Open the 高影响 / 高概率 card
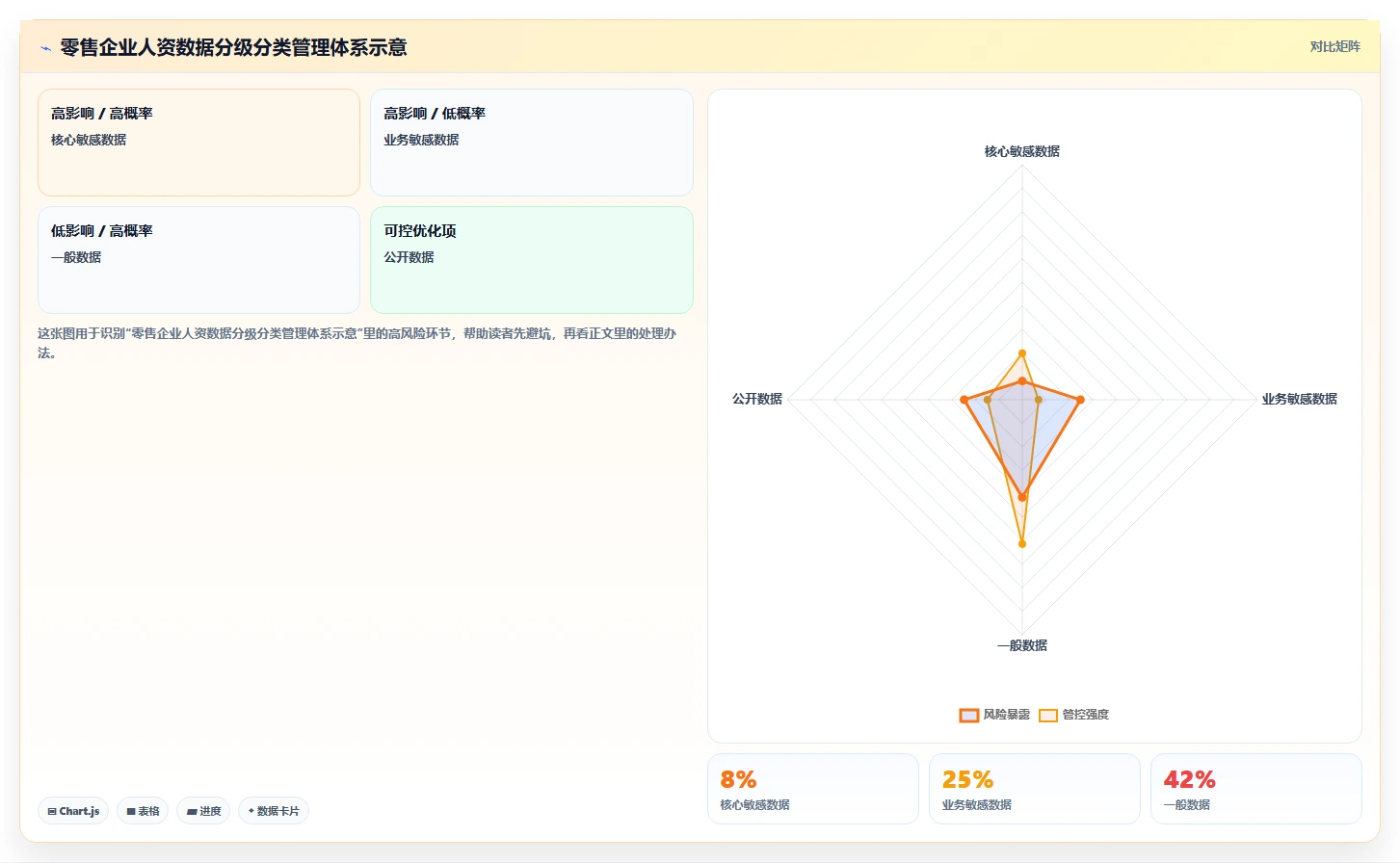Viewport: 1400px width, 863px height. coord(198,143)
